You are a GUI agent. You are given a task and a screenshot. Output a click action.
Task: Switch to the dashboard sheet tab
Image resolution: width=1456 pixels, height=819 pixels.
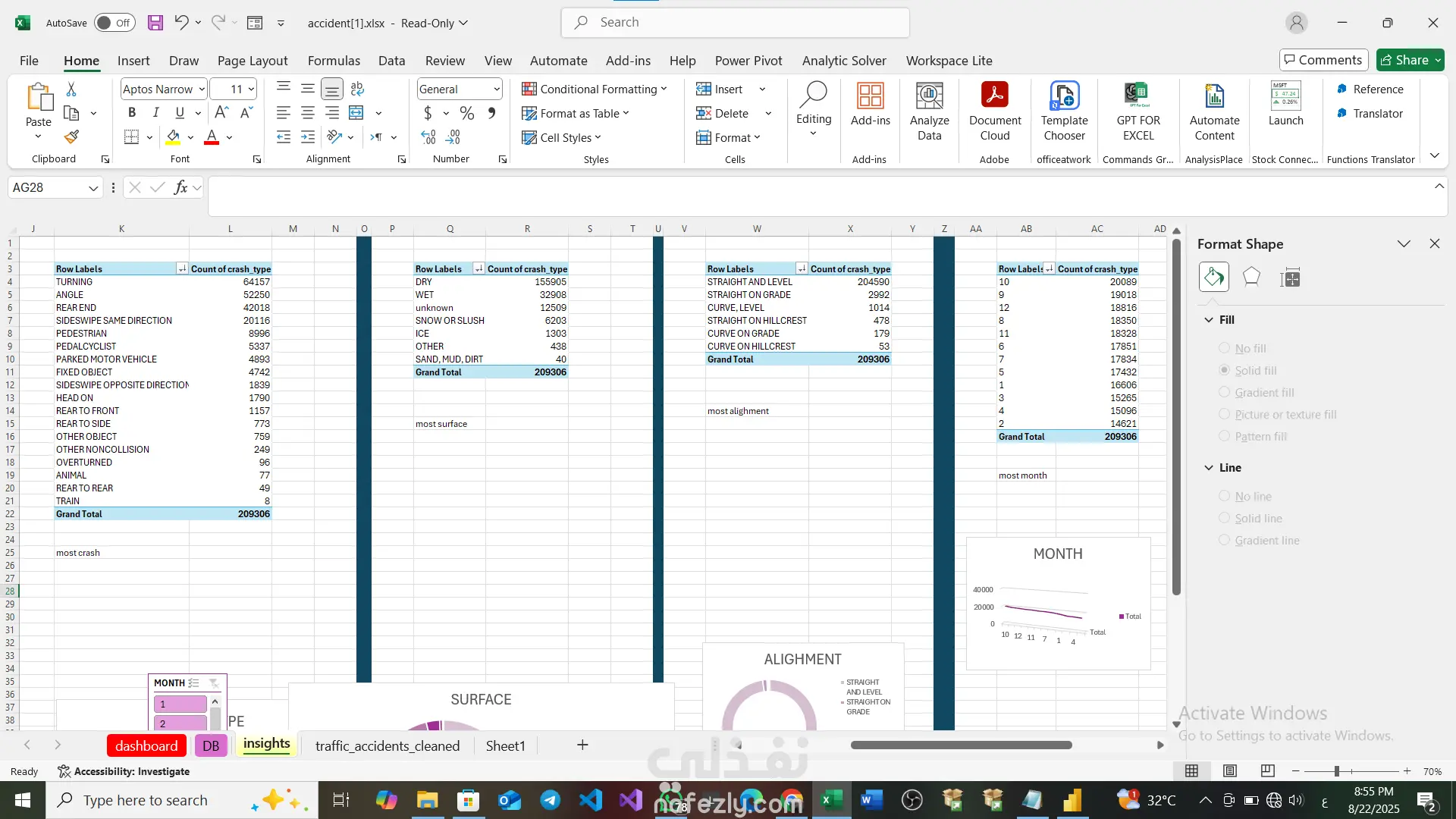146,745
